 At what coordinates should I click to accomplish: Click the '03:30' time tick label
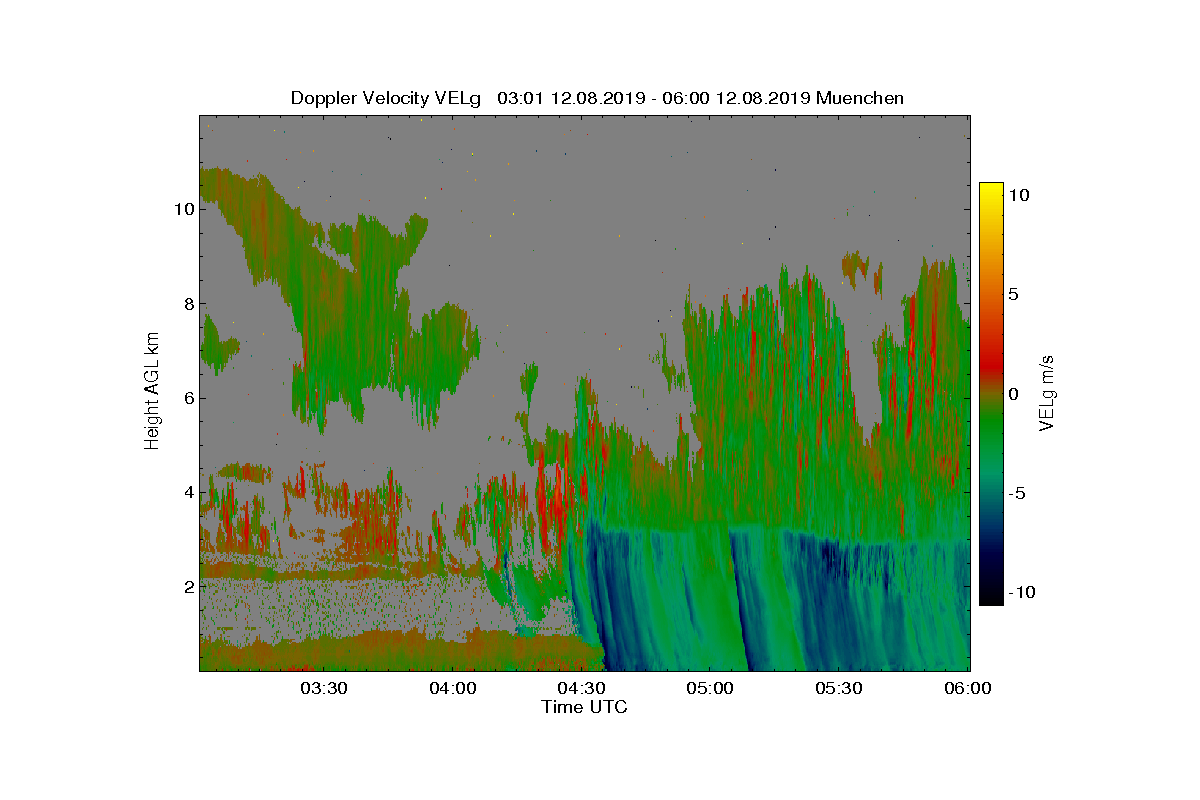[x=324, y=688]
